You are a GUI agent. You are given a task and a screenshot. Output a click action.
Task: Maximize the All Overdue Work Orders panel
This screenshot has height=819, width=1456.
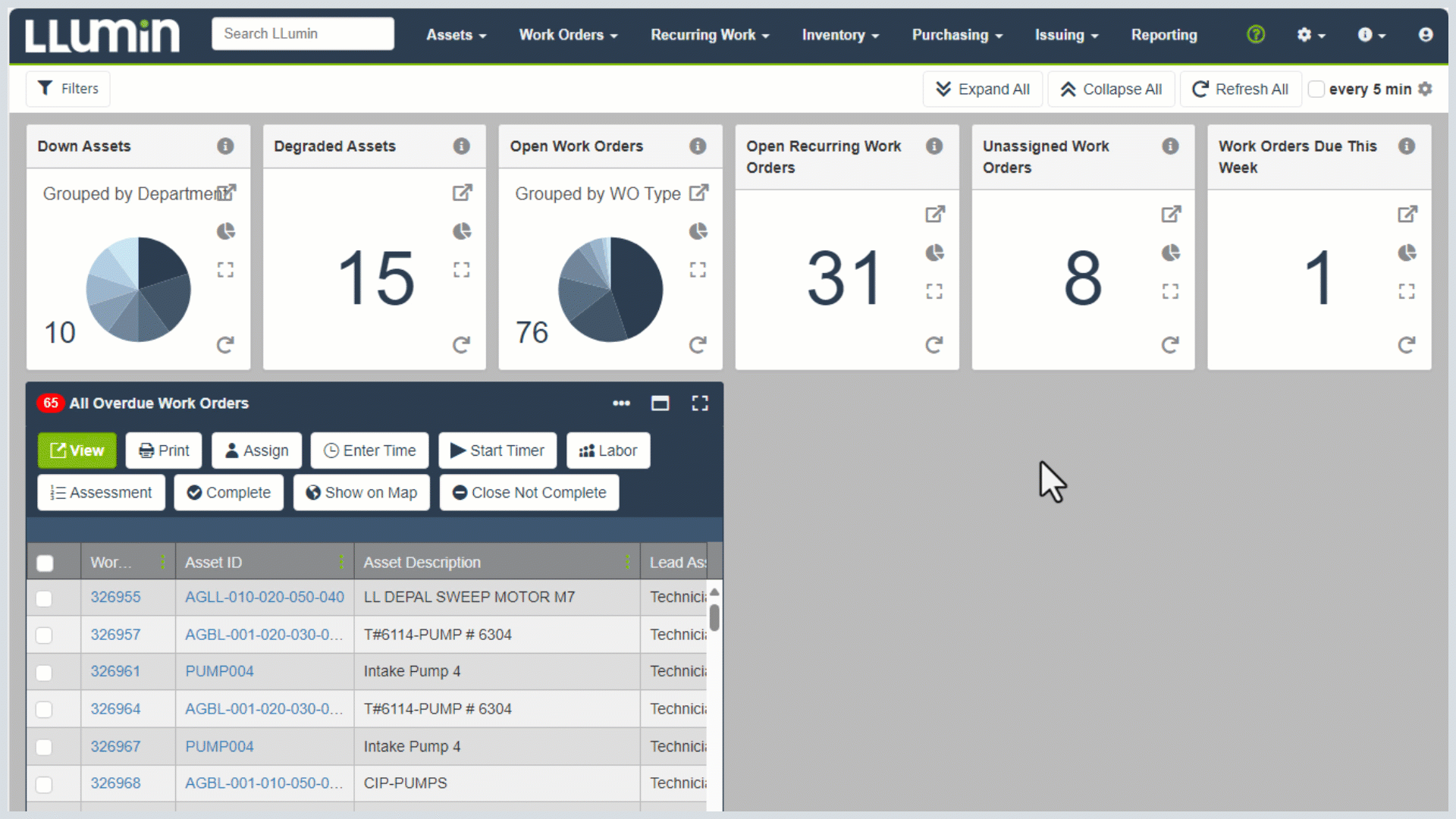(660, 403)
